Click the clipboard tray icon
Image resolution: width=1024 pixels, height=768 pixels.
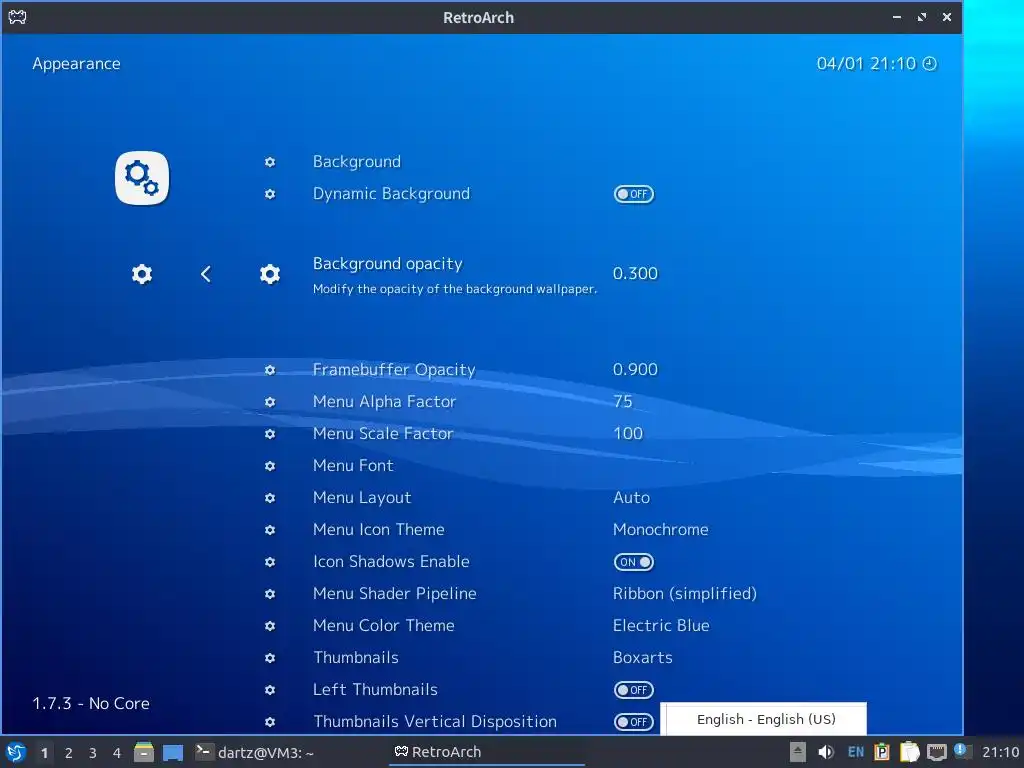coord(909,752)
